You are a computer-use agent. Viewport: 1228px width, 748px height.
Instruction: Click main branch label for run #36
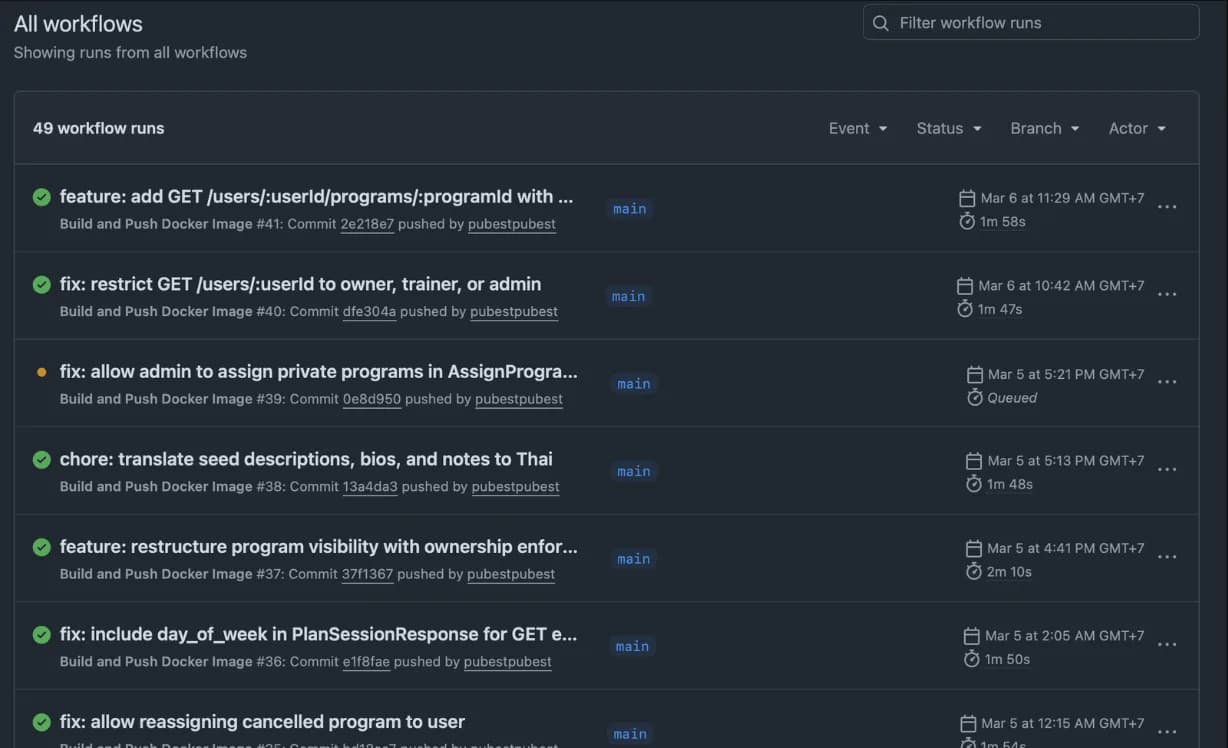click(x=632, y=646)
